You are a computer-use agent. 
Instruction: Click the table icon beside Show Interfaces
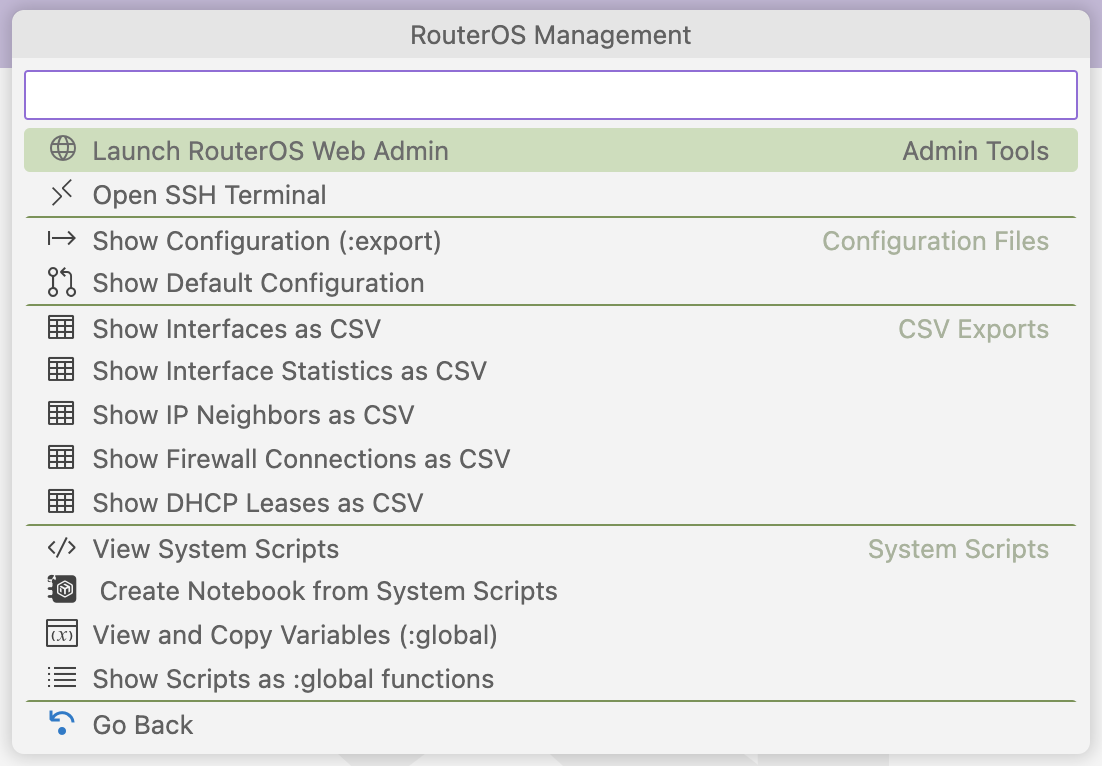(62, 328)
